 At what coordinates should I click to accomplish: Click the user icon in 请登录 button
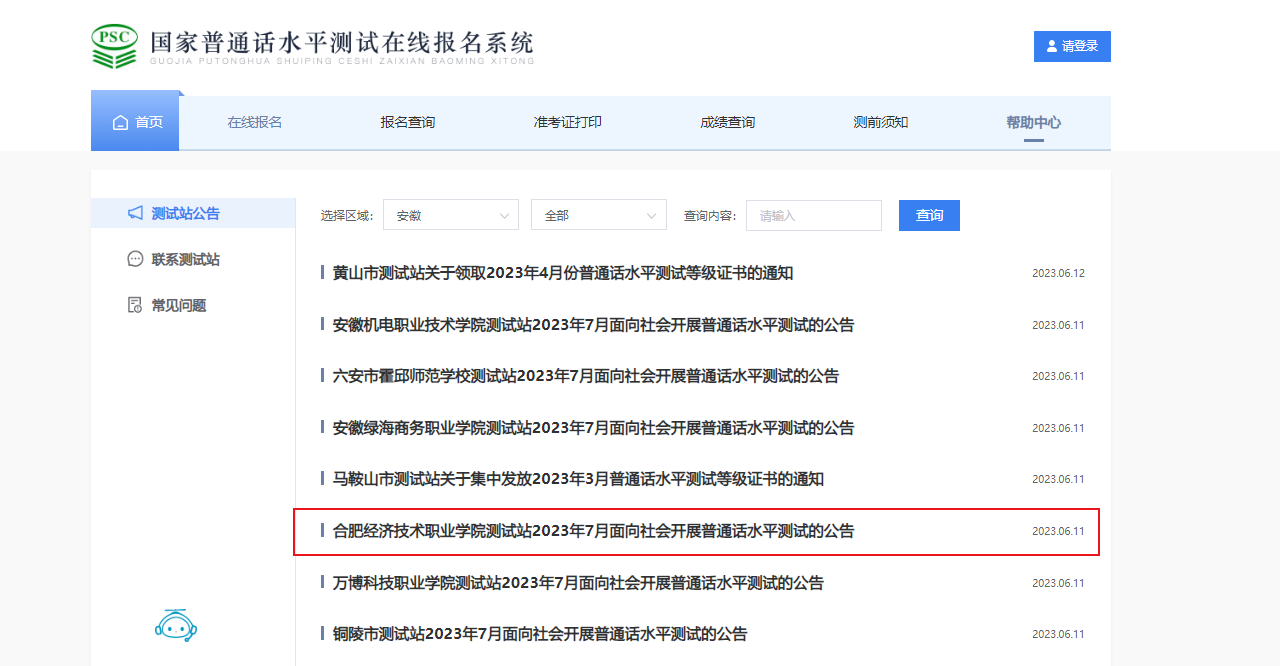click(1052, 46)
